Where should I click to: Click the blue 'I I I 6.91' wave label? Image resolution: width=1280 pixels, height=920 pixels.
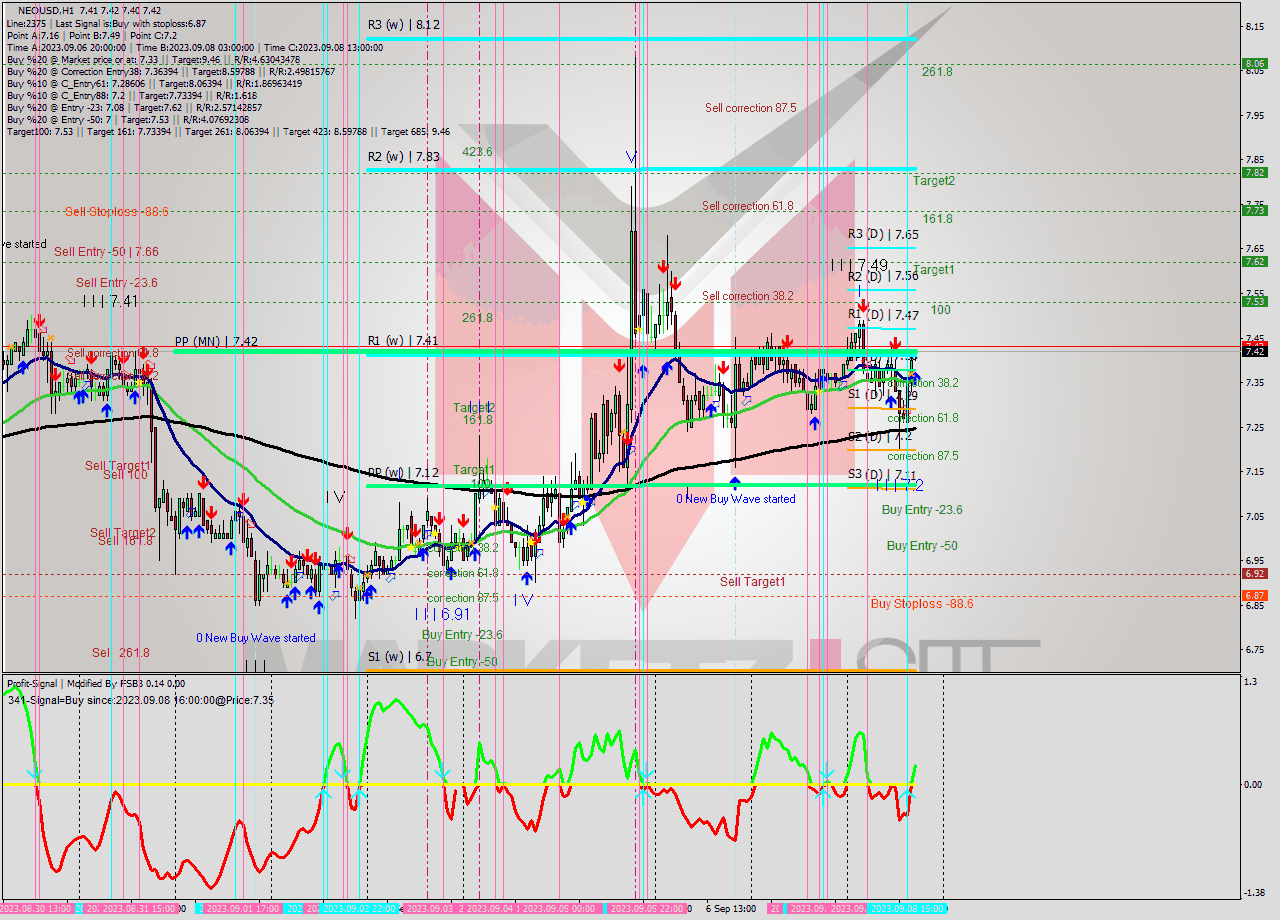click(x=443, y=614)
